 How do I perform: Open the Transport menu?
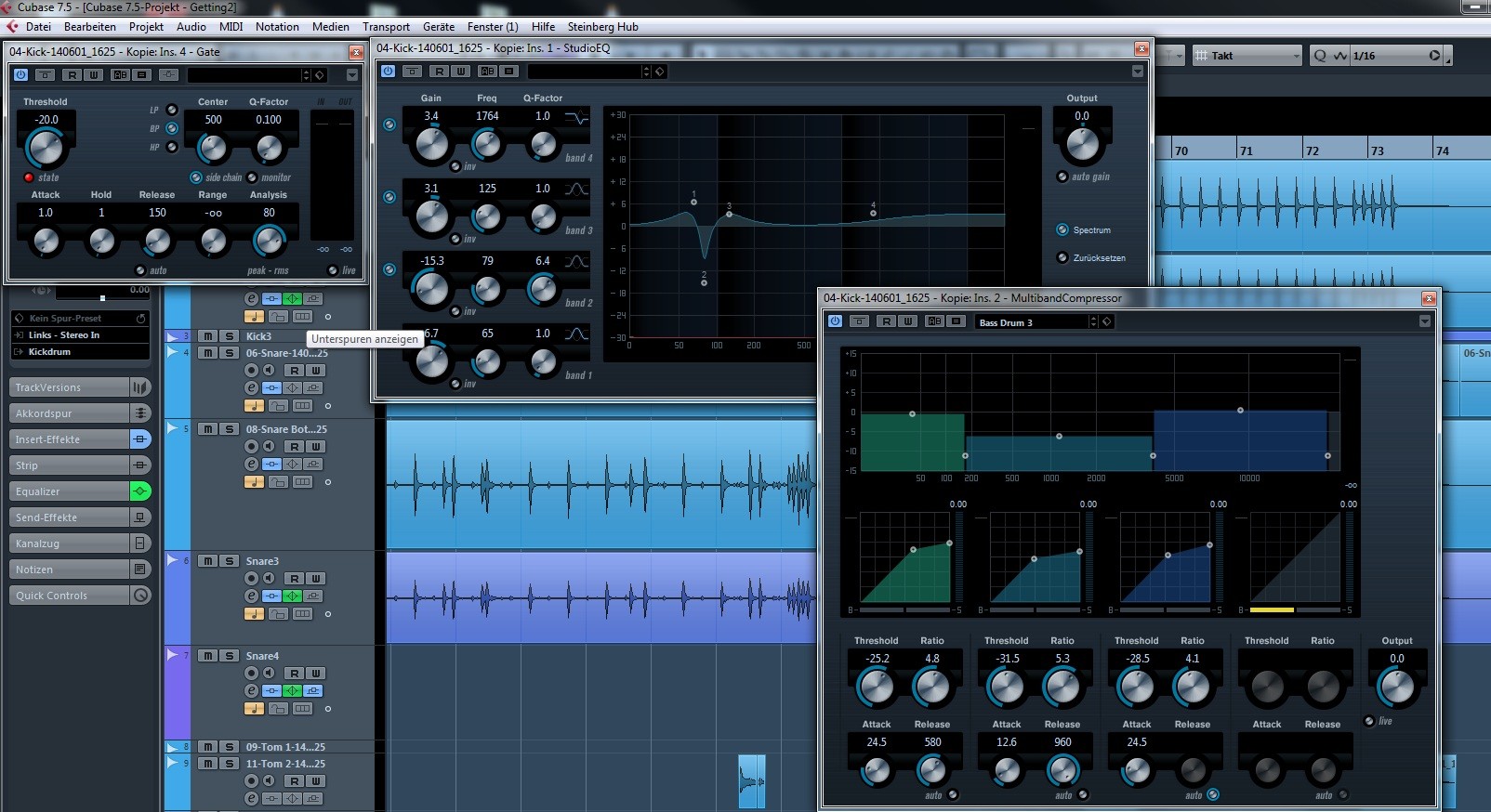[386, 26]
